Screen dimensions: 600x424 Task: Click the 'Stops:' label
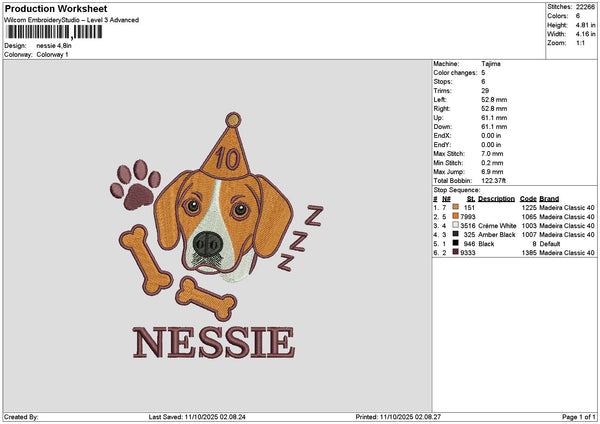443,82
